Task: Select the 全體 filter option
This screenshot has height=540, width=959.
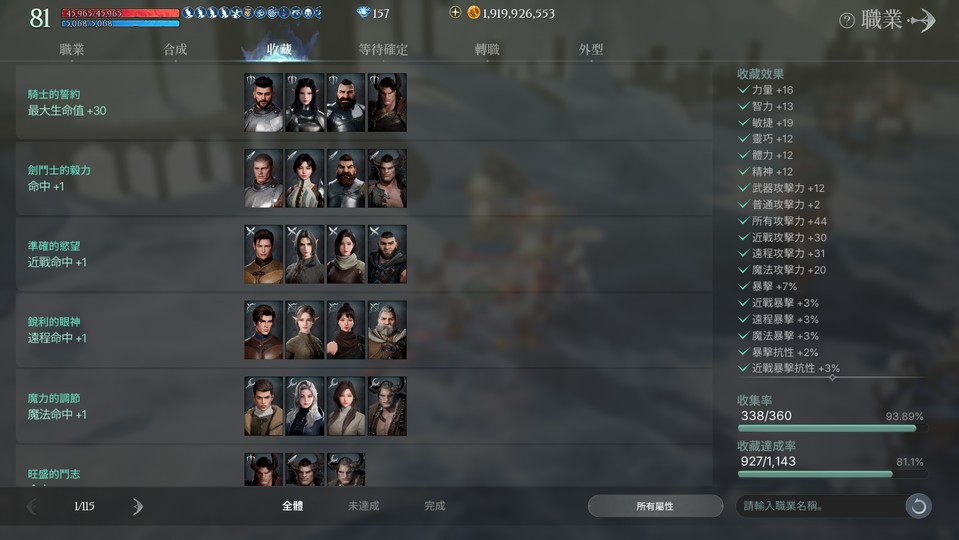Action: 292,506
